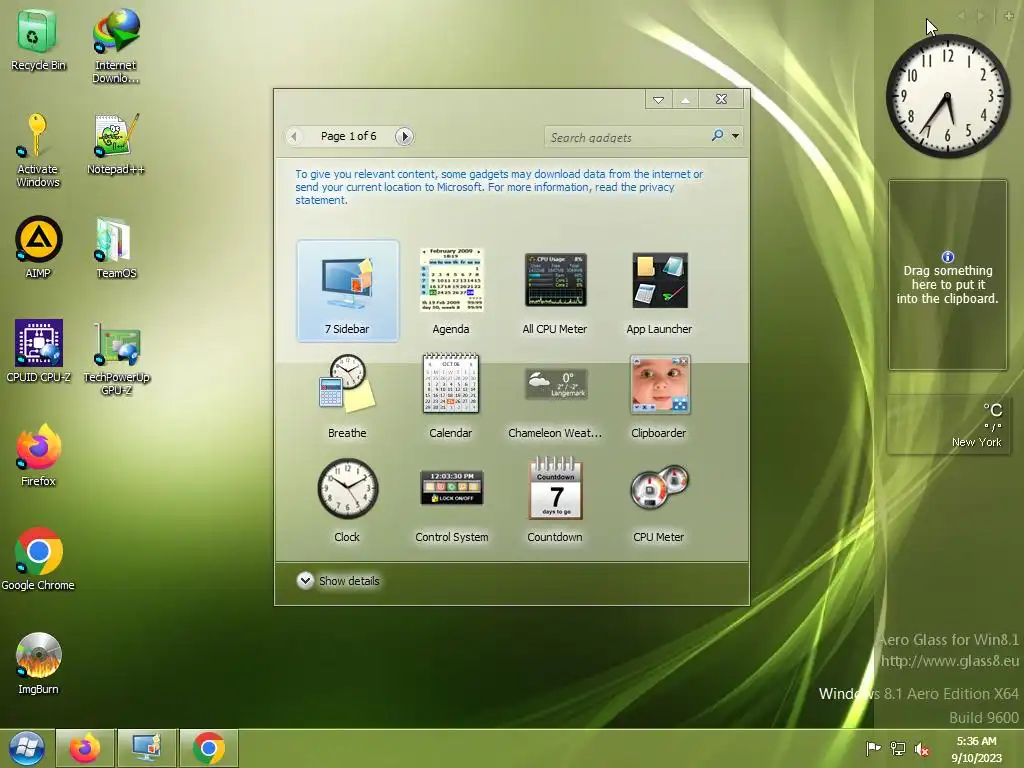This screenshot has height=768, width=1024.
Task: Select the Clock gadget in gallery
Action: point(347,500)
